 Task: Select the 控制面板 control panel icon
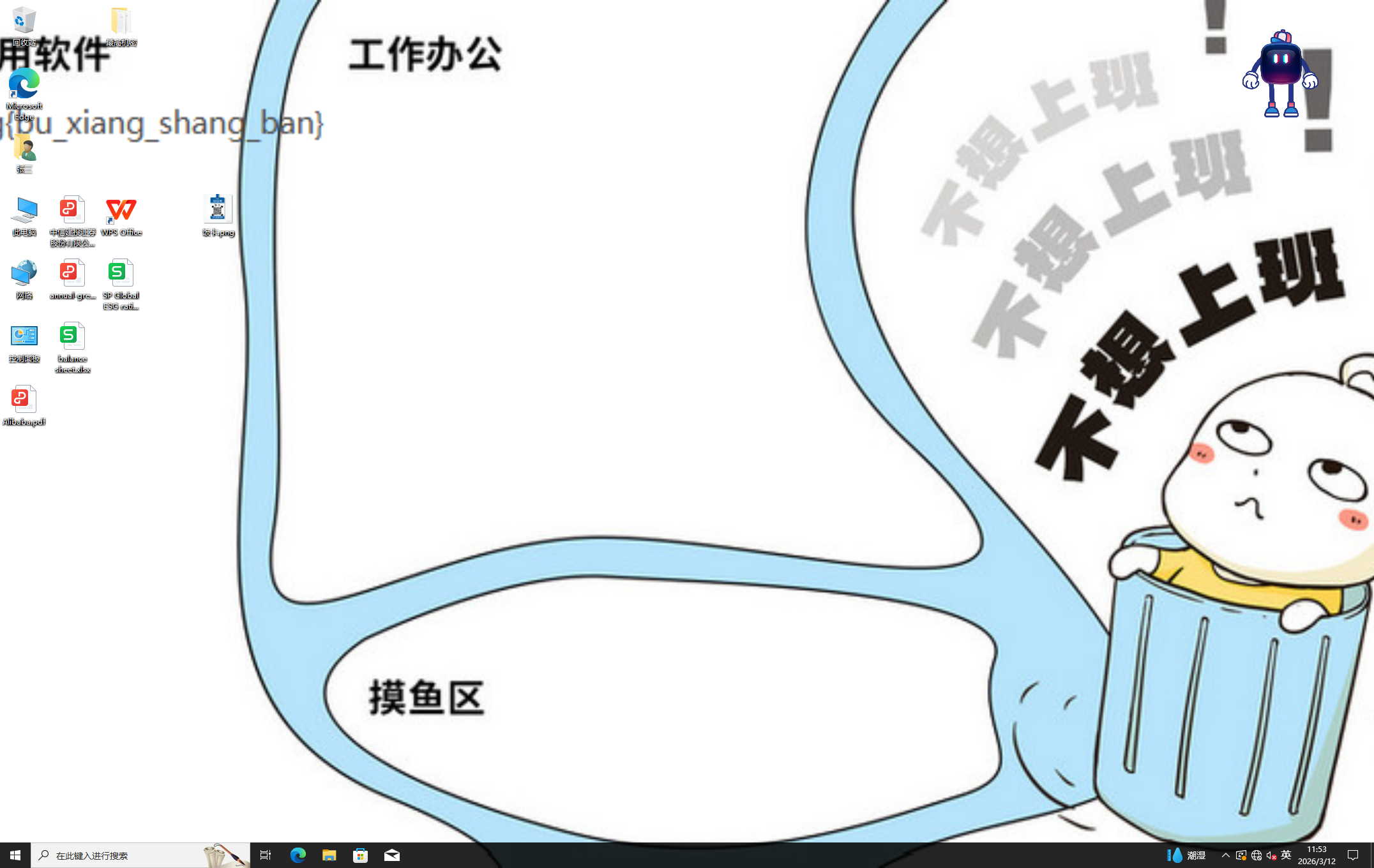click(24, 341)
